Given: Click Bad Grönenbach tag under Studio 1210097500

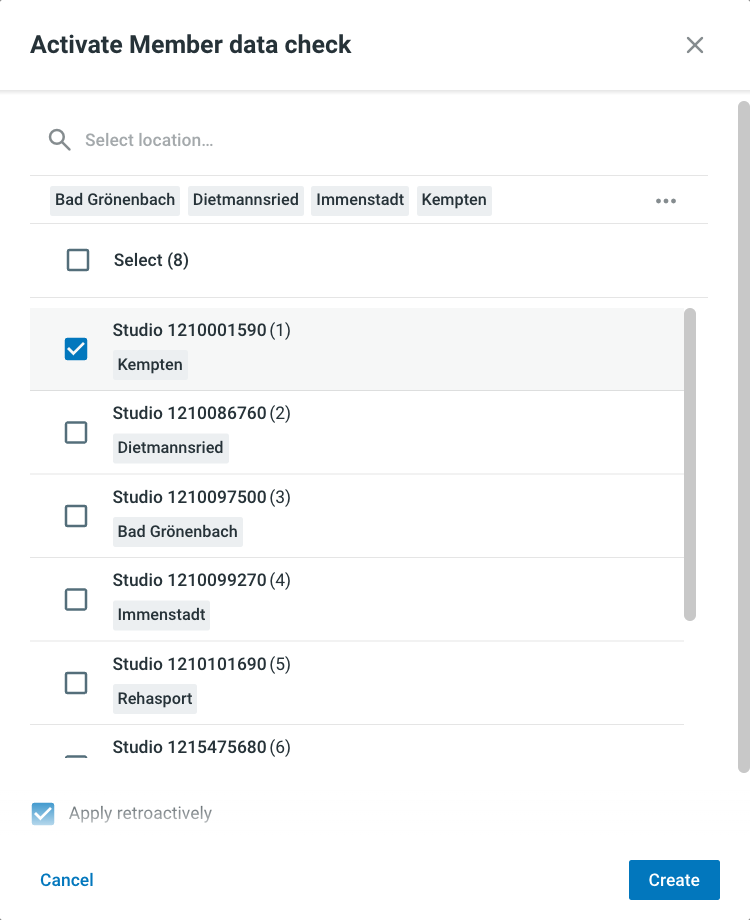Looking at the screenshot, I should (x=178, y=532).
